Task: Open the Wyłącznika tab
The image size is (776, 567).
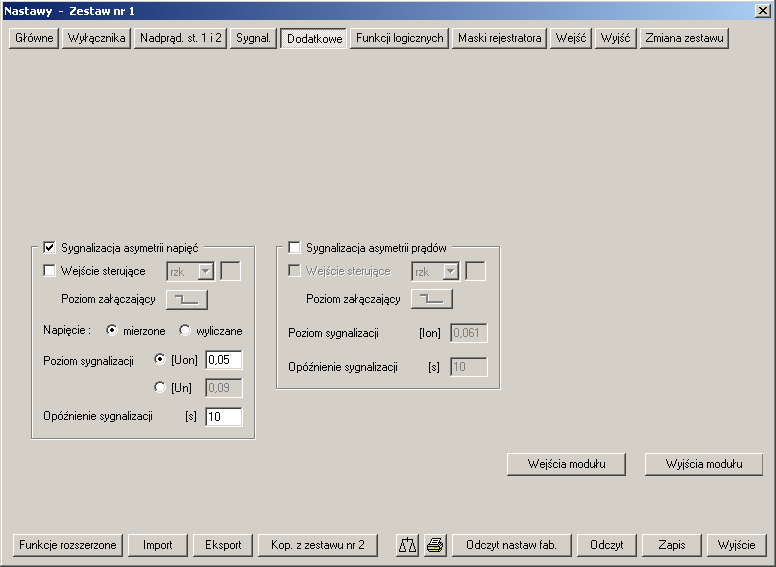Action: point(97,38)
